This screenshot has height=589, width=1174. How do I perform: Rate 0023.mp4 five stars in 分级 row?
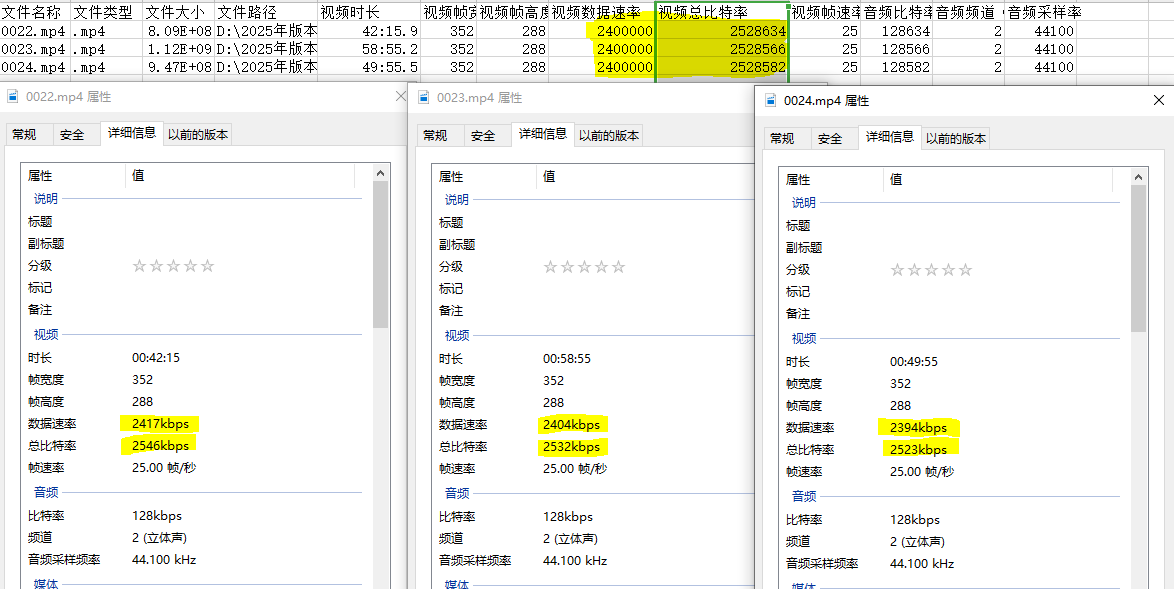click(618, 266)
